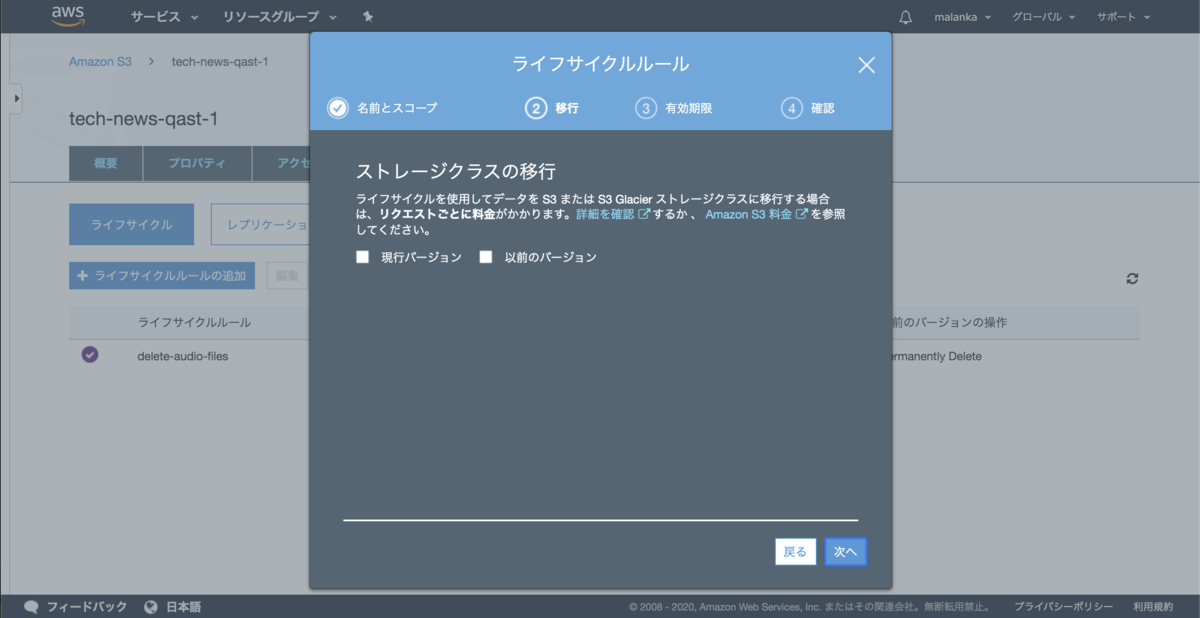The width and height of the screenshot is (1200, 618).
Task: Click the フィードバック footer text
Action: [x=87, y=606]
